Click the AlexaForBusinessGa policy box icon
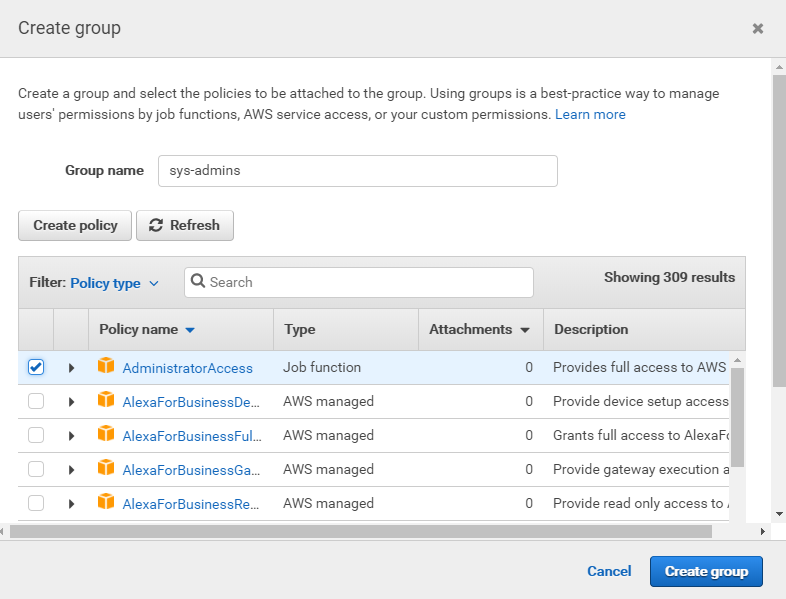Screen dimensions: 786x599 pos(106,469)
